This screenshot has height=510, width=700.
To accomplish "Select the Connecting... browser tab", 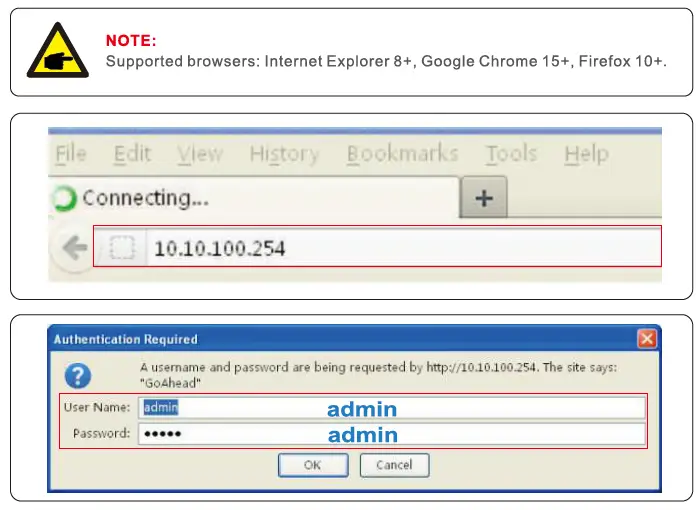I will point(254,197).
